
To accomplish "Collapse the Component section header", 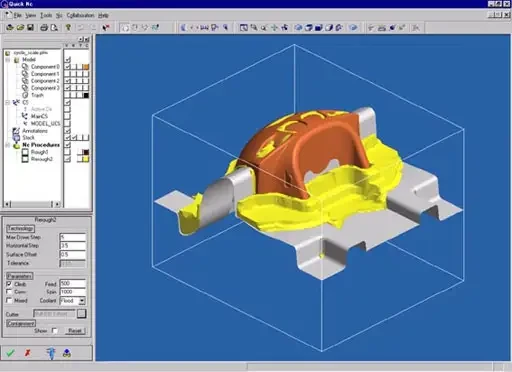I will pyautogui.click(x=21, y=323).
